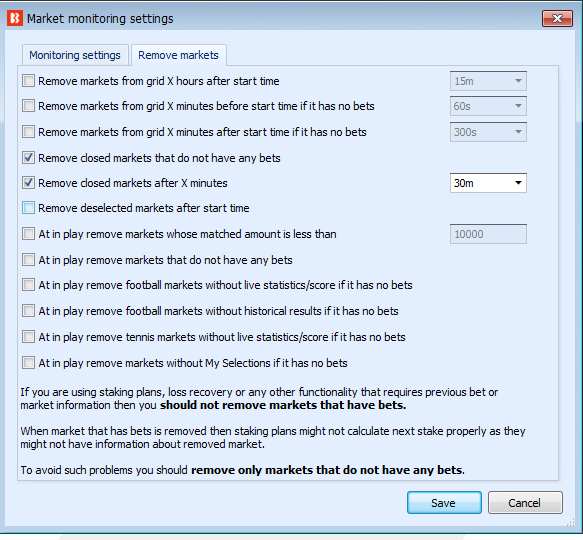Tick remove markets before start time if no bets

(28, 106)
